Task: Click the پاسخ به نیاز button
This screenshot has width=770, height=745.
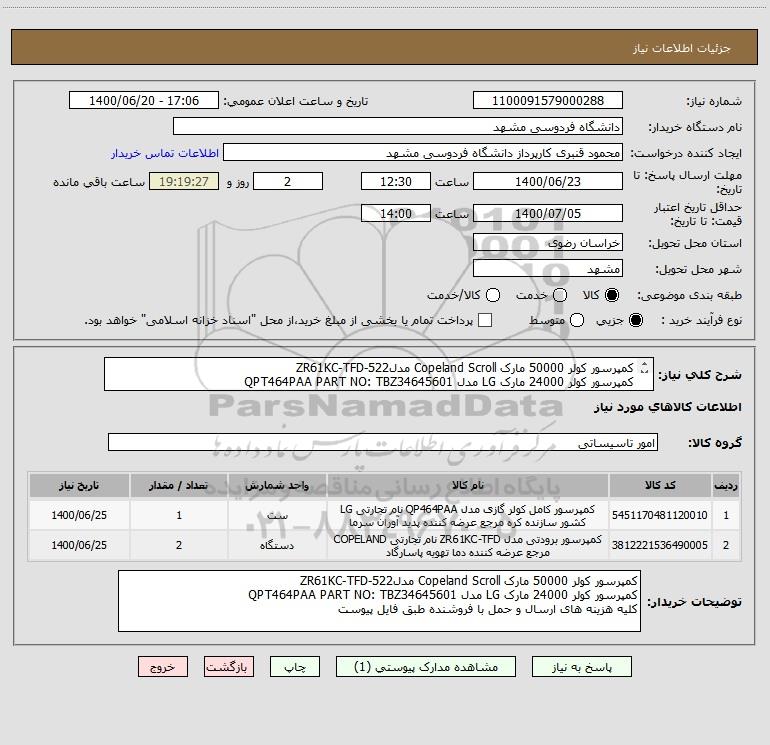Action: coord(581,667)
